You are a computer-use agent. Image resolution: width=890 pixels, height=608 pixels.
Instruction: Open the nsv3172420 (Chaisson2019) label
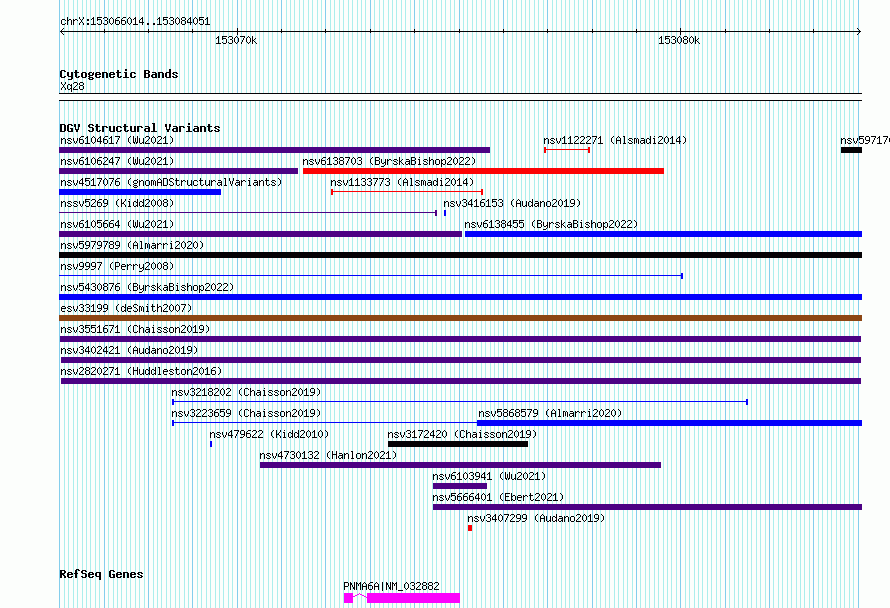coord(462,434)
